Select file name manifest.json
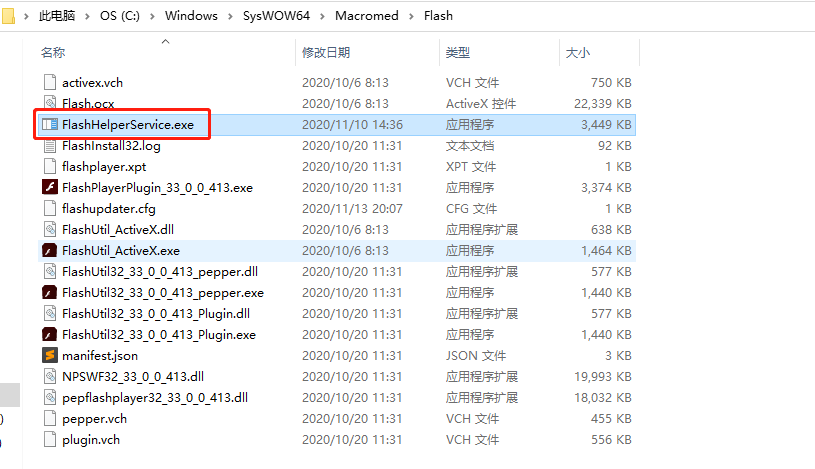This screenshot has width=815, height=469. click(100, 356)
